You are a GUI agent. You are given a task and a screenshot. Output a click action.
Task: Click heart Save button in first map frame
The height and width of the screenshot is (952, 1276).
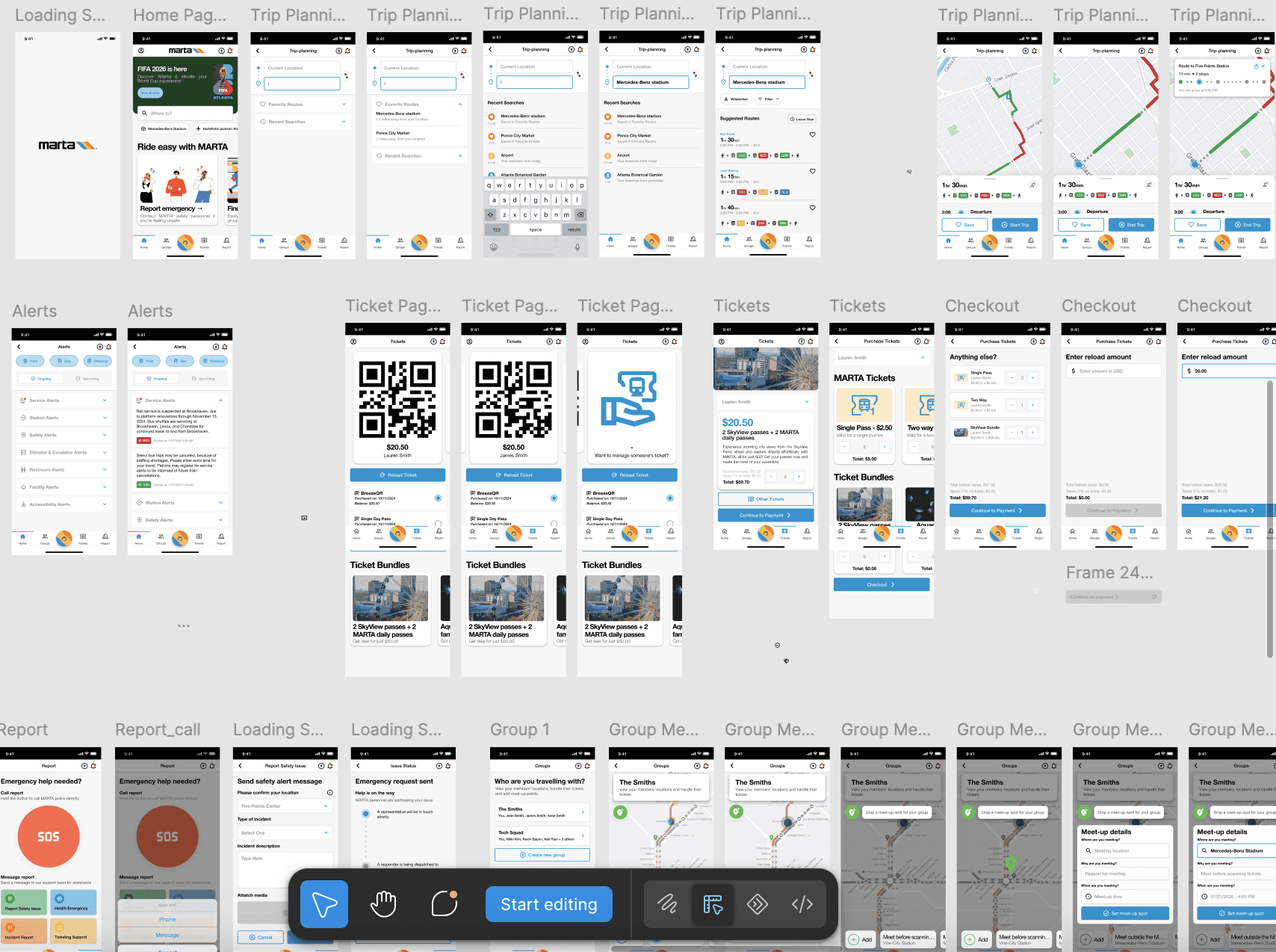(964, 224)
